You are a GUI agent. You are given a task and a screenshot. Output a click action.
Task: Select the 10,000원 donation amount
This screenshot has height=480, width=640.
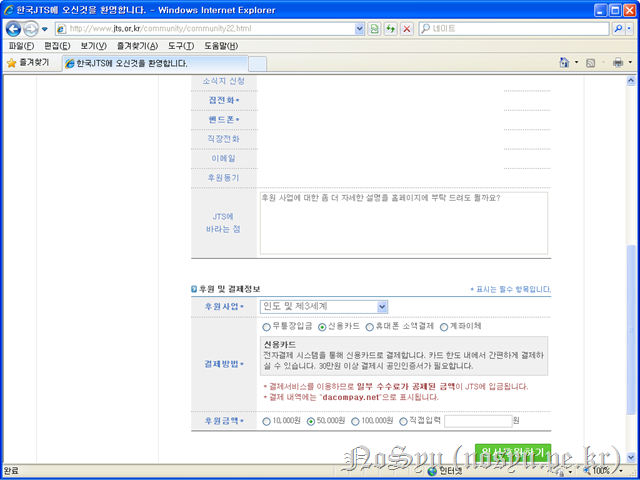coord(266,421)
